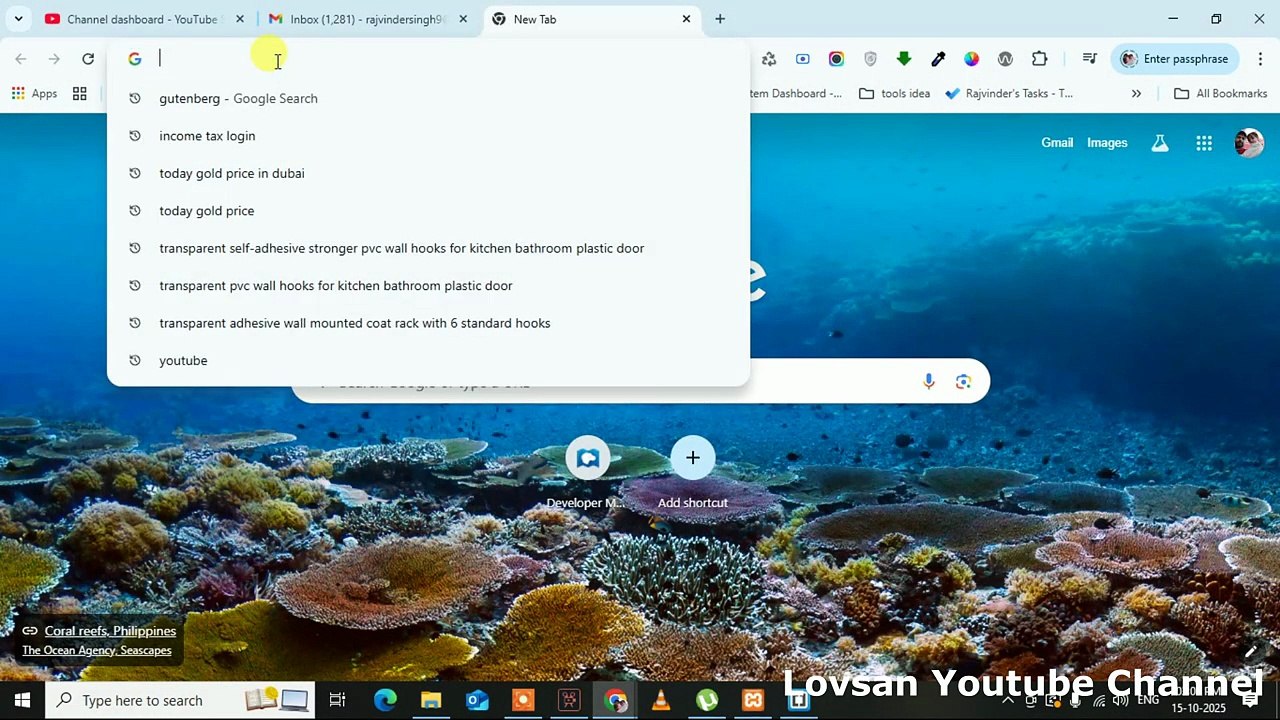Open the grid icon next to Apps bookmark

click(x=80, y=93)
